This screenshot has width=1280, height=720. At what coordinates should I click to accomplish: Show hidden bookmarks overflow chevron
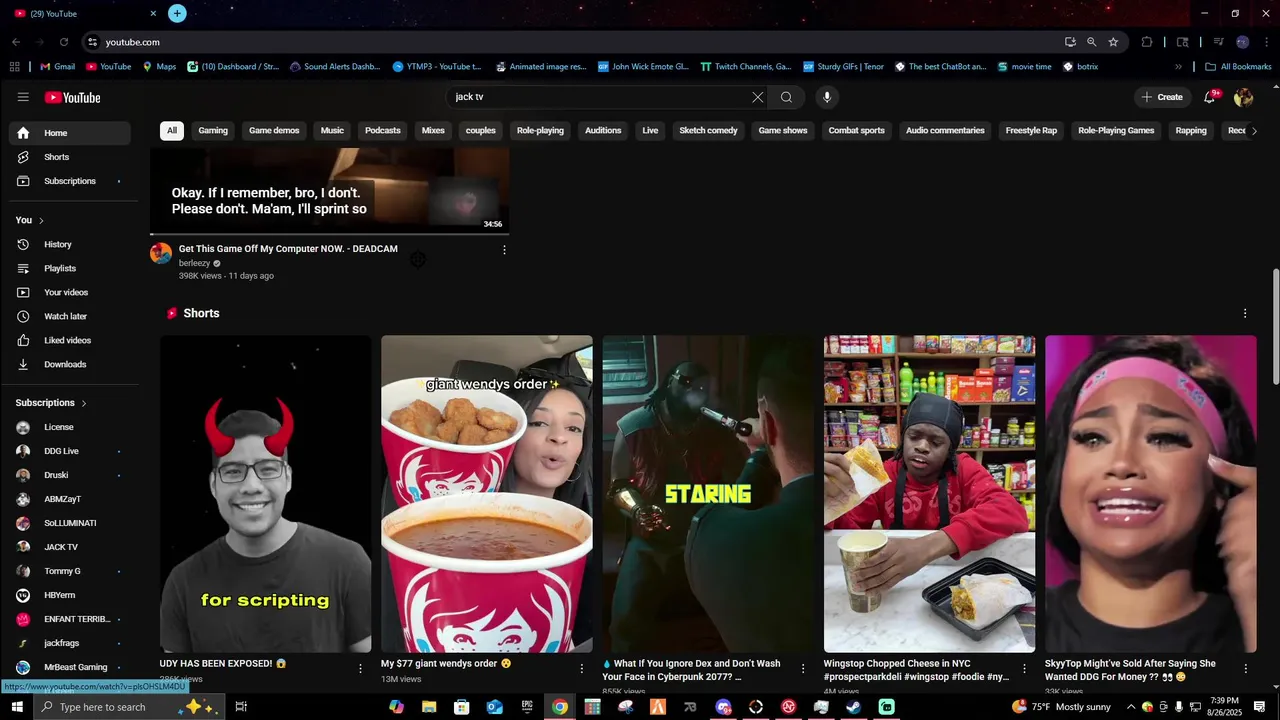(x=1178, y=67)
